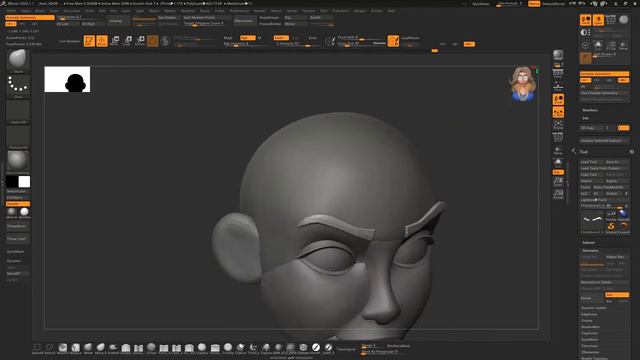Switch to Rotate transform icon

coord(140,41)
